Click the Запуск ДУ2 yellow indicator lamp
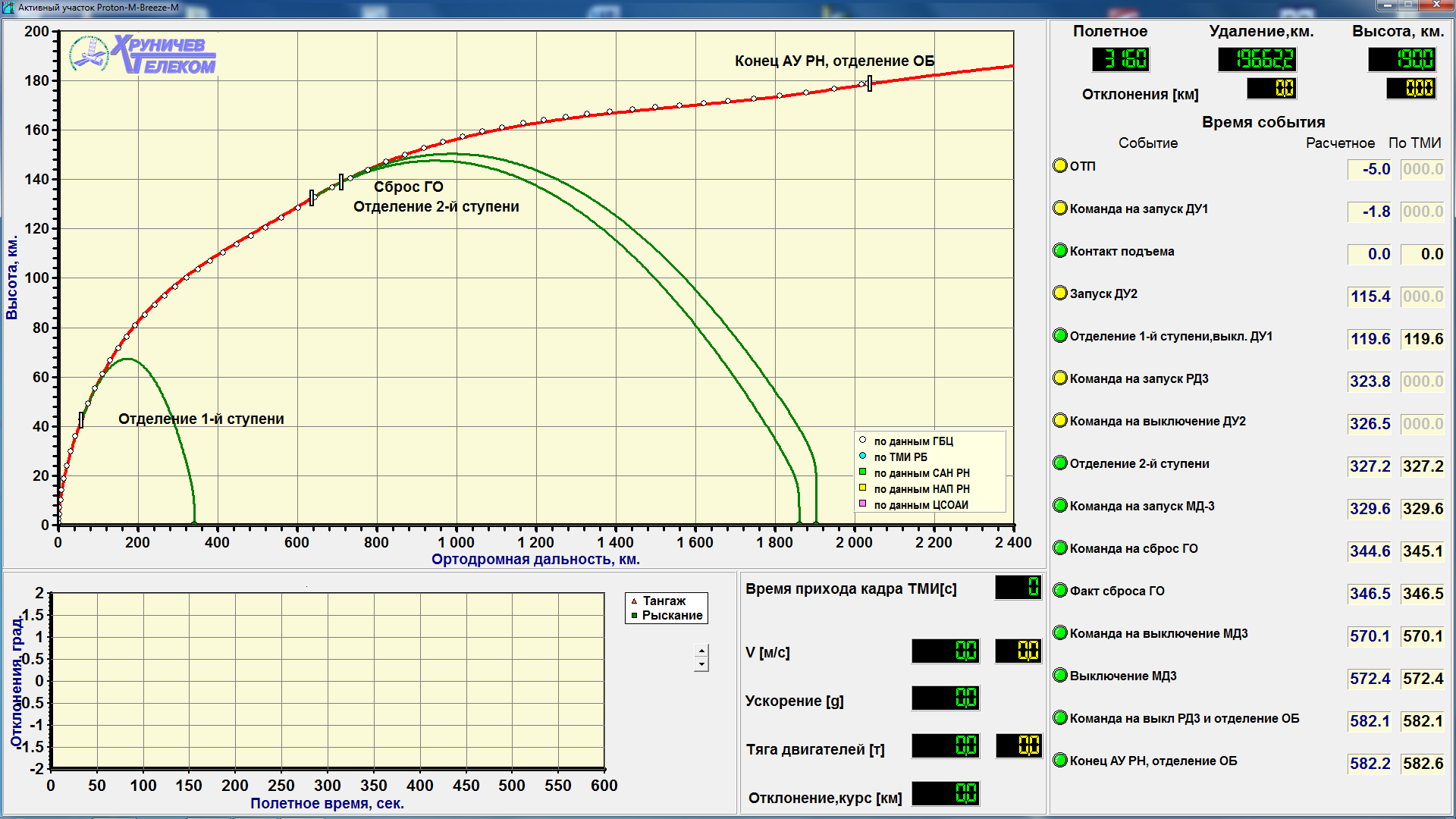The image size is (1456, 819). pos(1060,293)
